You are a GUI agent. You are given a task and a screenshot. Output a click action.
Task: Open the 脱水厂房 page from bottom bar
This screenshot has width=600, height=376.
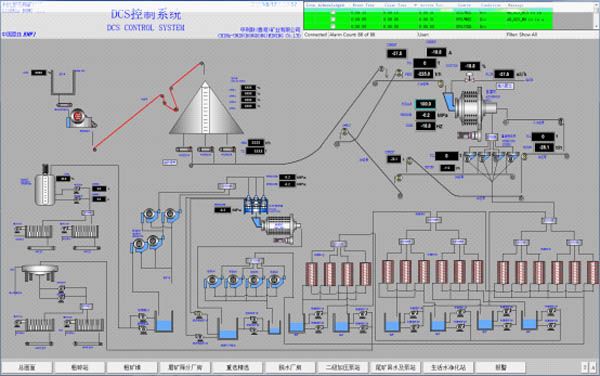coord(290,368)
